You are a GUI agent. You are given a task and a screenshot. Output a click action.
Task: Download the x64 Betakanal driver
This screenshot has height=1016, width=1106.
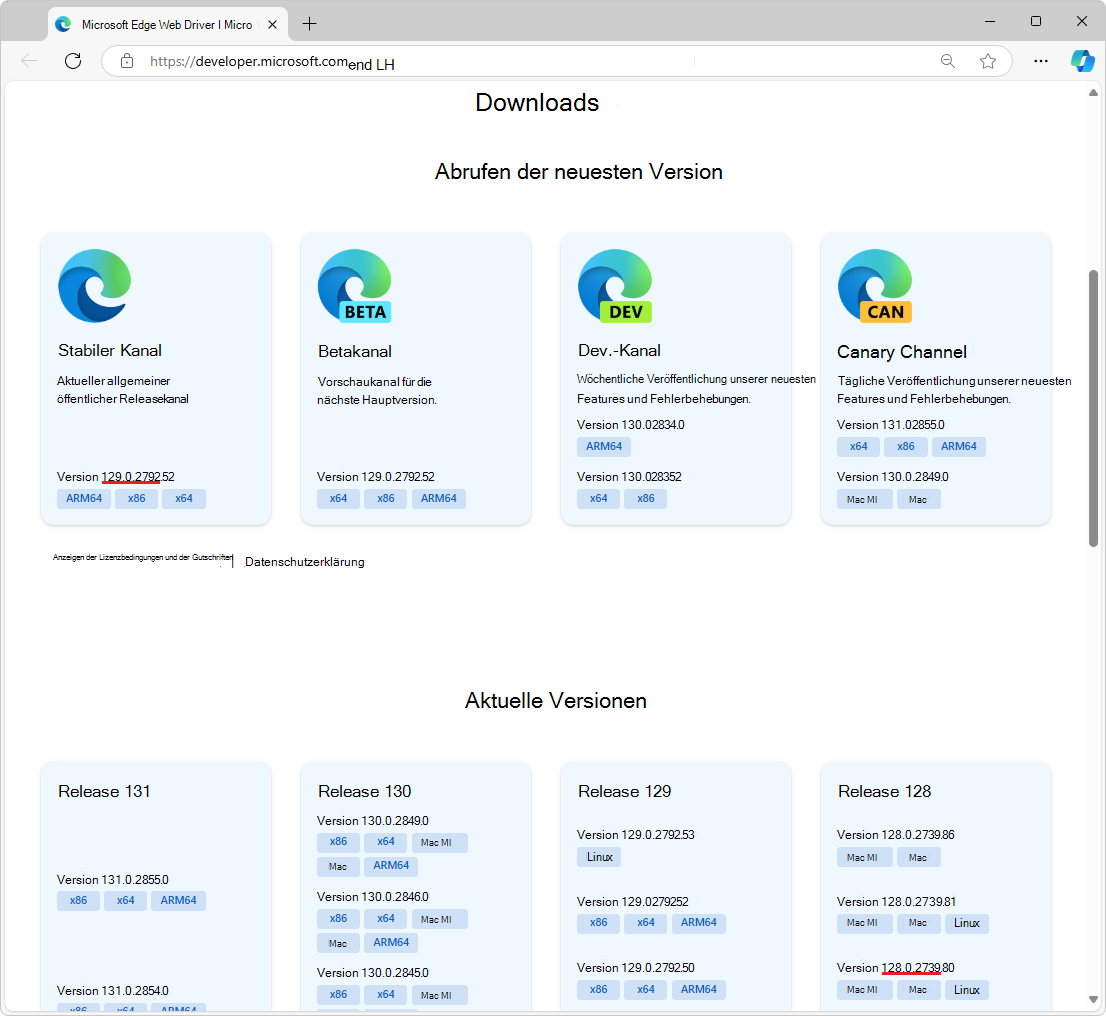[338, 498]
